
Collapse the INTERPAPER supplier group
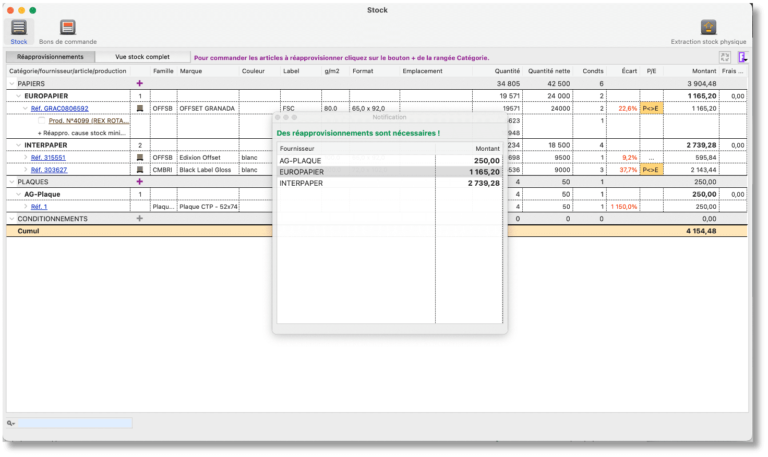coord(18,145)
